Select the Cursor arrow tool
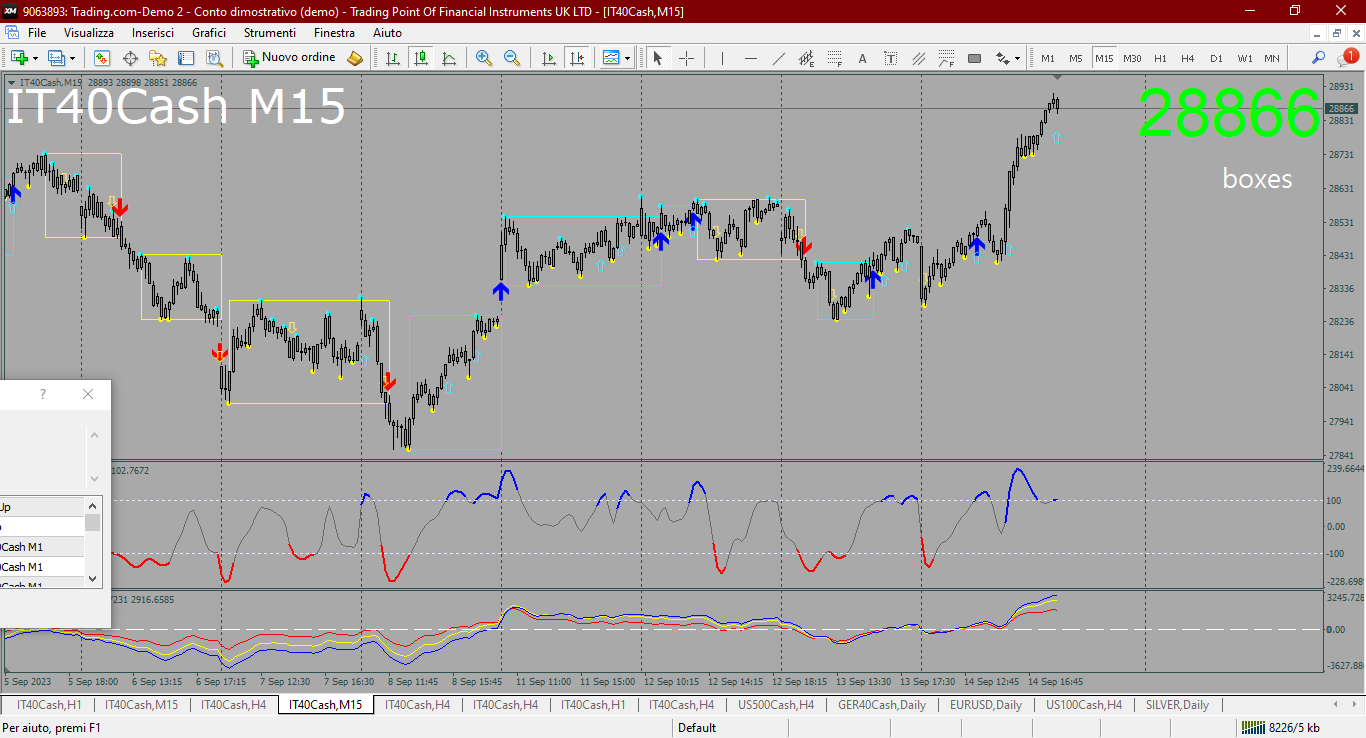 [658, 58]
